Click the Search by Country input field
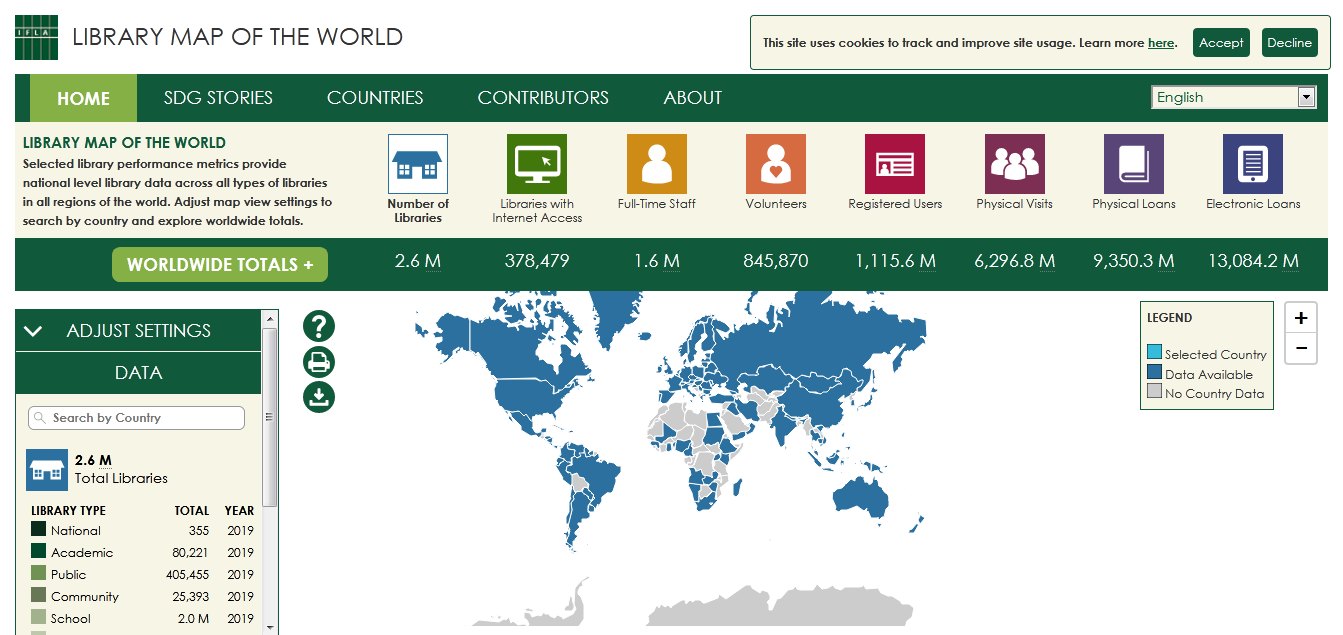 pos(136,418)
